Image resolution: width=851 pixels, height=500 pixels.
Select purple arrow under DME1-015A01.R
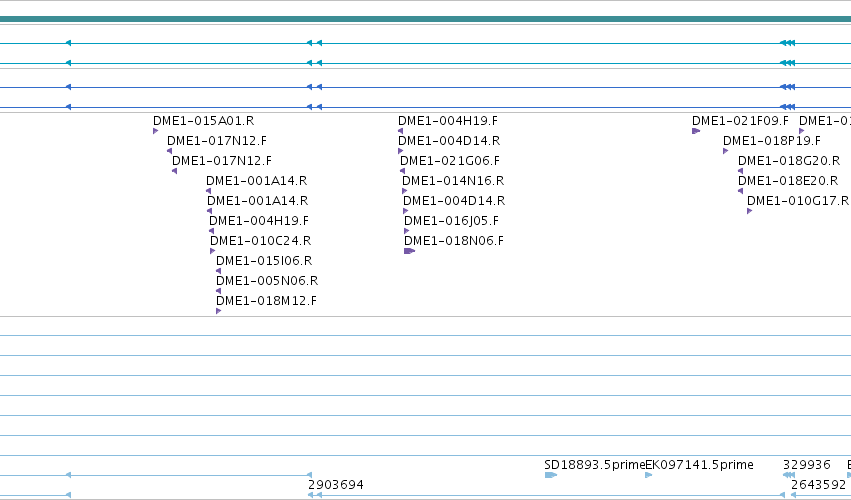point(156,131)
